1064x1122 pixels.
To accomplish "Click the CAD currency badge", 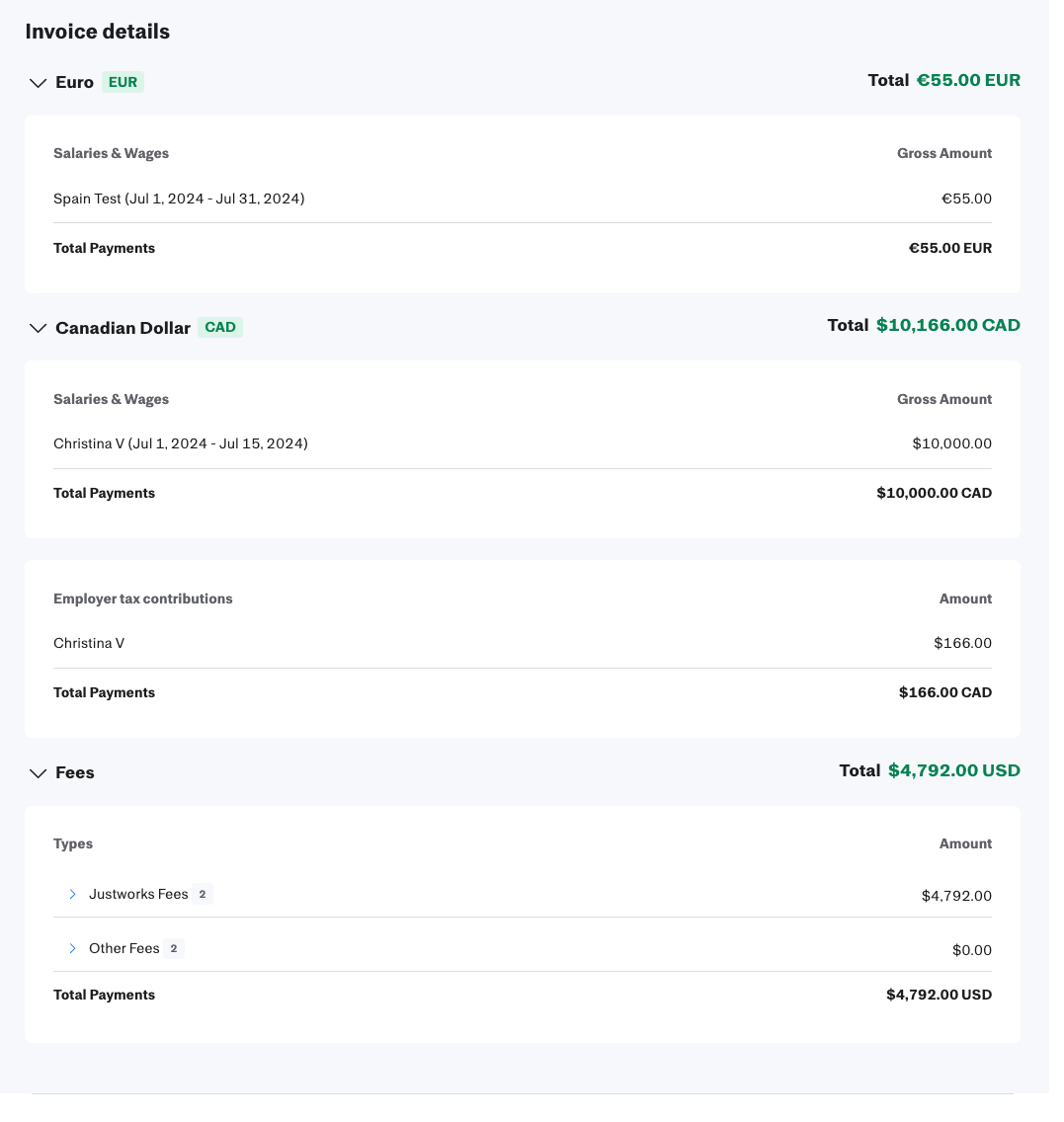I will click(219, 327).
